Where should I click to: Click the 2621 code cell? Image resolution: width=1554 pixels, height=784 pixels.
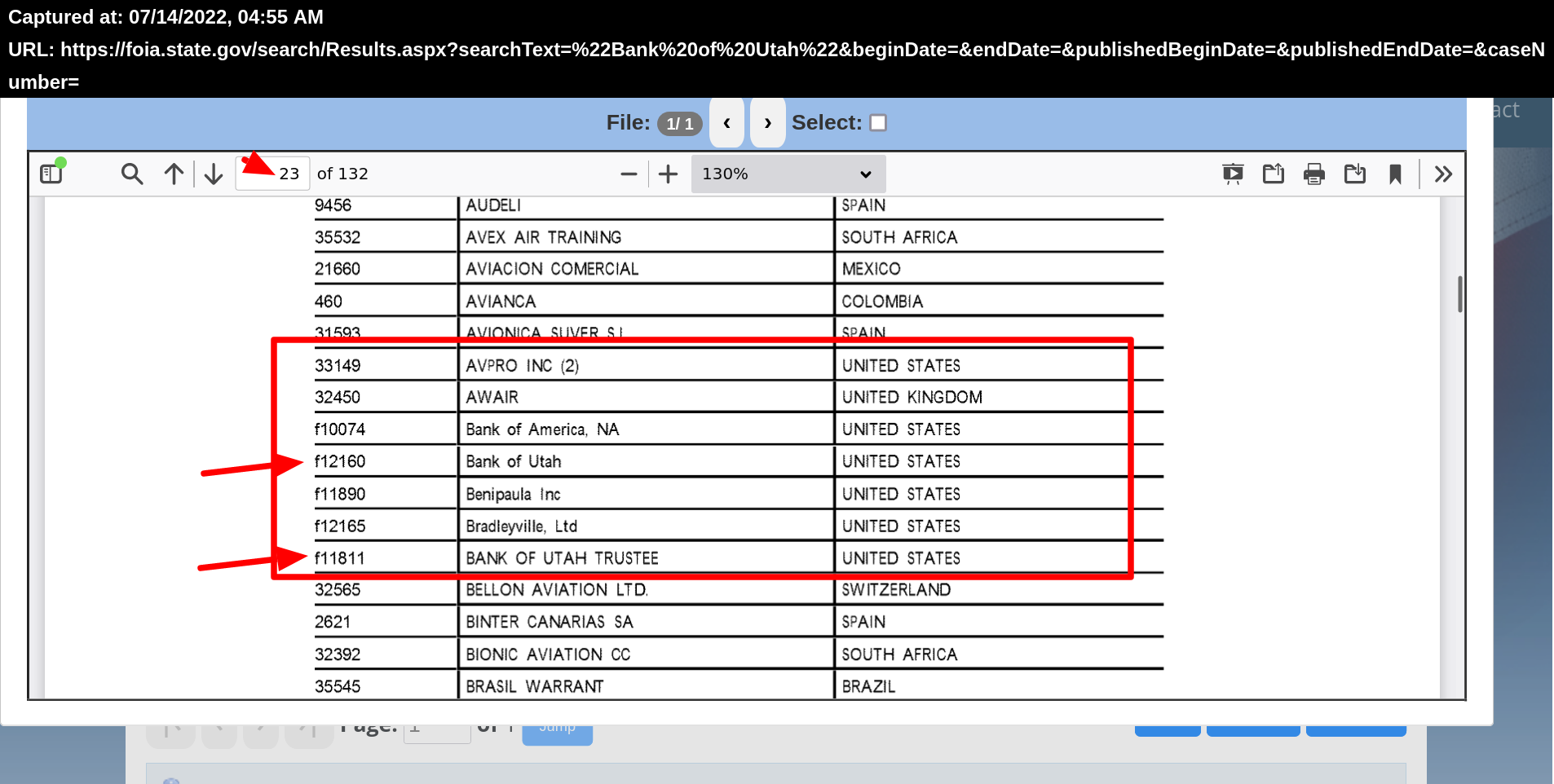tap(333, 622)
